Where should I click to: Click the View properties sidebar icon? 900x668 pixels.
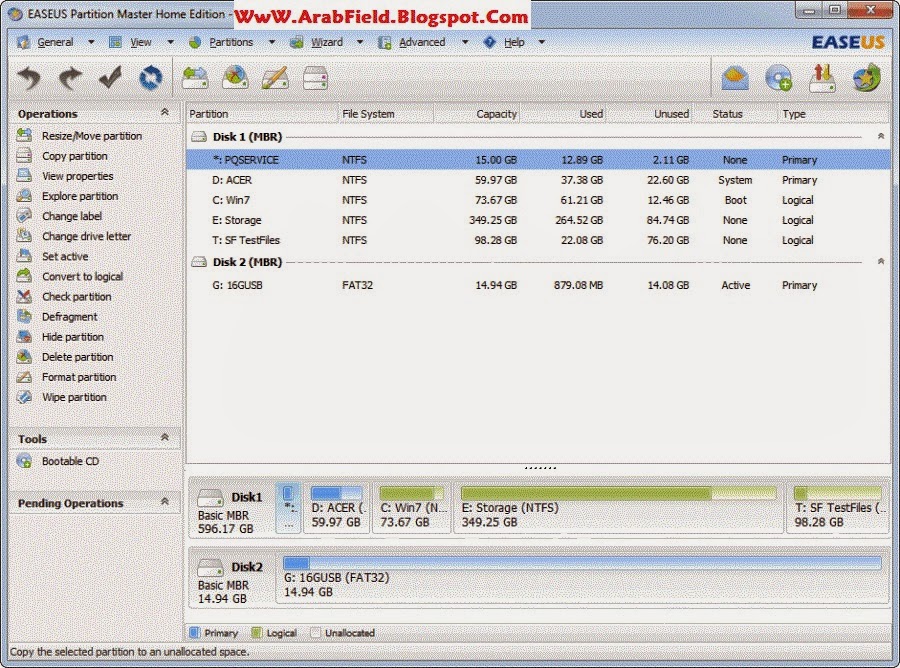pos(24,176)
